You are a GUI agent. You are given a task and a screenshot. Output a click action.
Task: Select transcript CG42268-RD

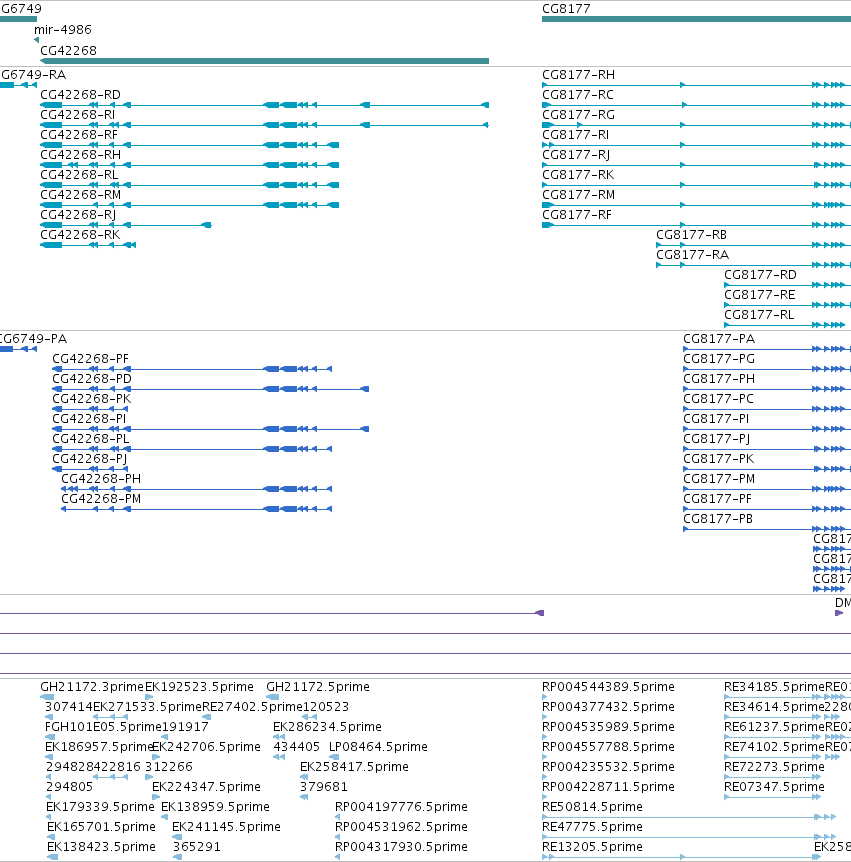point(80,95)
